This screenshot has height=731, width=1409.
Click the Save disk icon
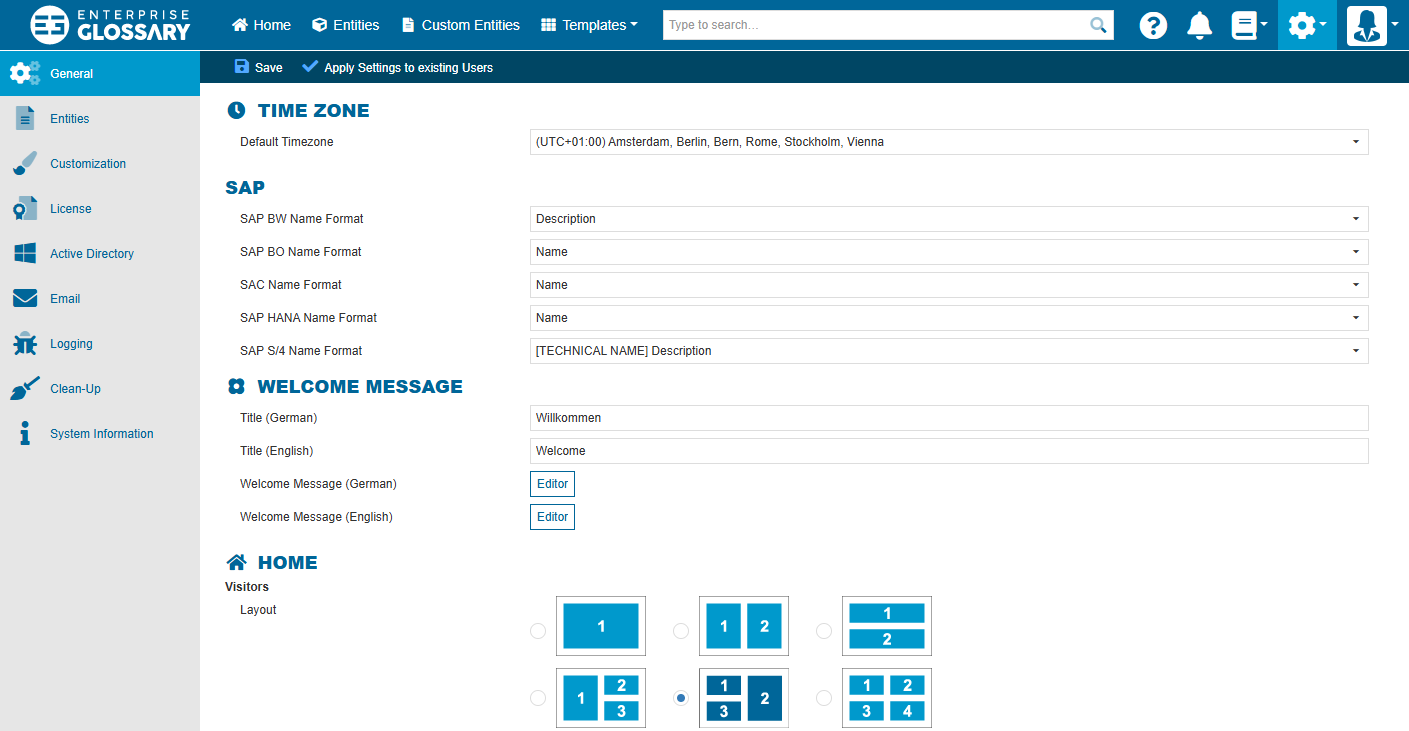pos(242,67)
